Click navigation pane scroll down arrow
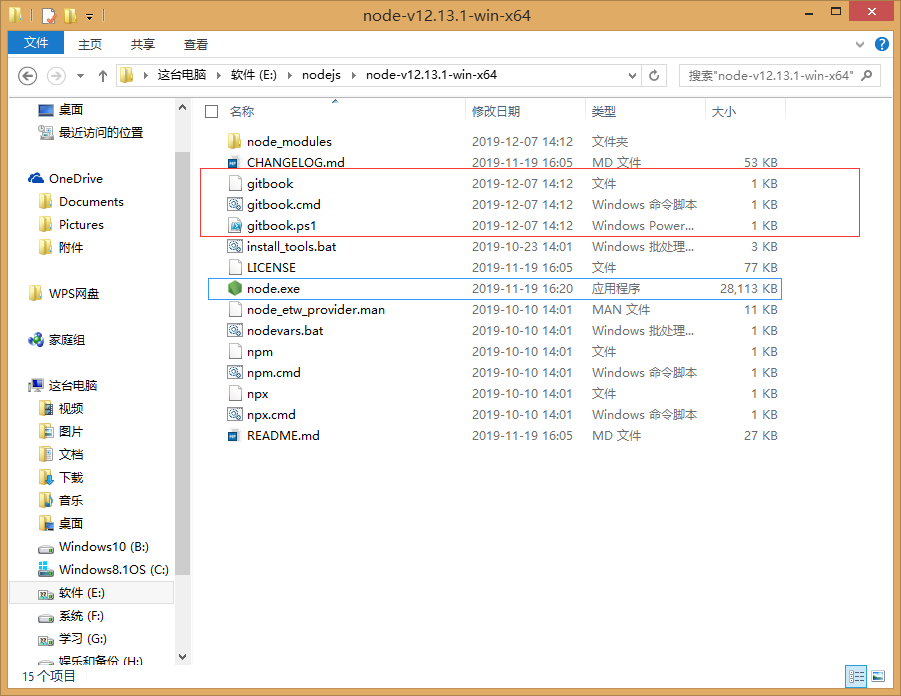Screen dimensions: 901x696 182,657
